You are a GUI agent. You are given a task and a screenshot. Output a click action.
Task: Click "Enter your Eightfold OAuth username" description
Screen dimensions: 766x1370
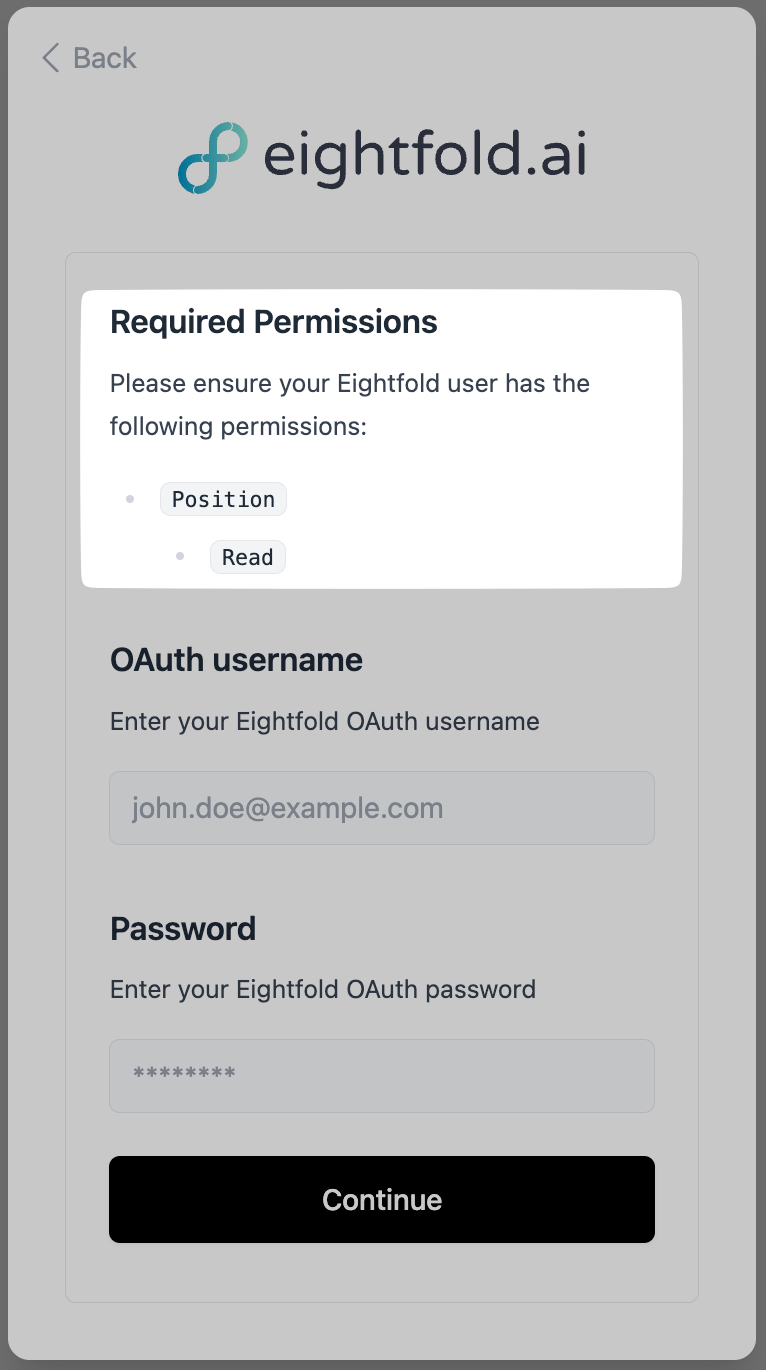324,721
